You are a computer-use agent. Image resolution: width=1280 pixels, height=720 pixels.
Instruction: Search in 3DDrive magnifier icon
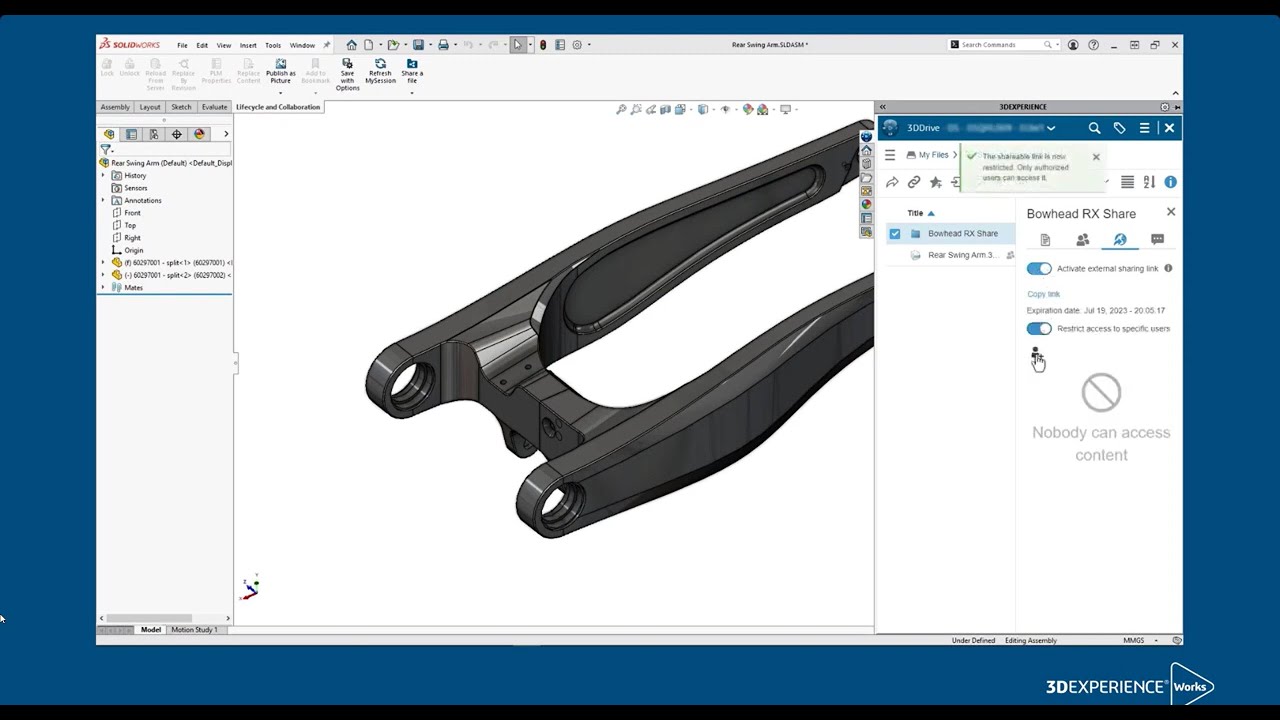(x=1094, y=128)
